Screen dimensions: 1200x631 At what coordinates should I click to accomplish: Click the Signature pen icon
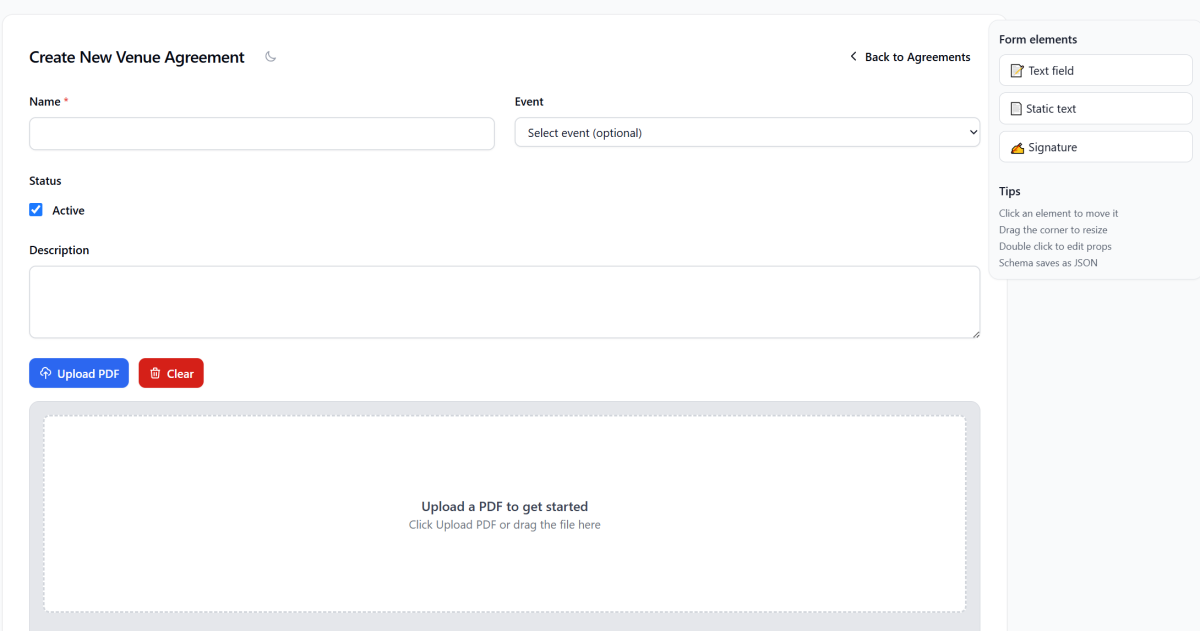(1017, 148)
